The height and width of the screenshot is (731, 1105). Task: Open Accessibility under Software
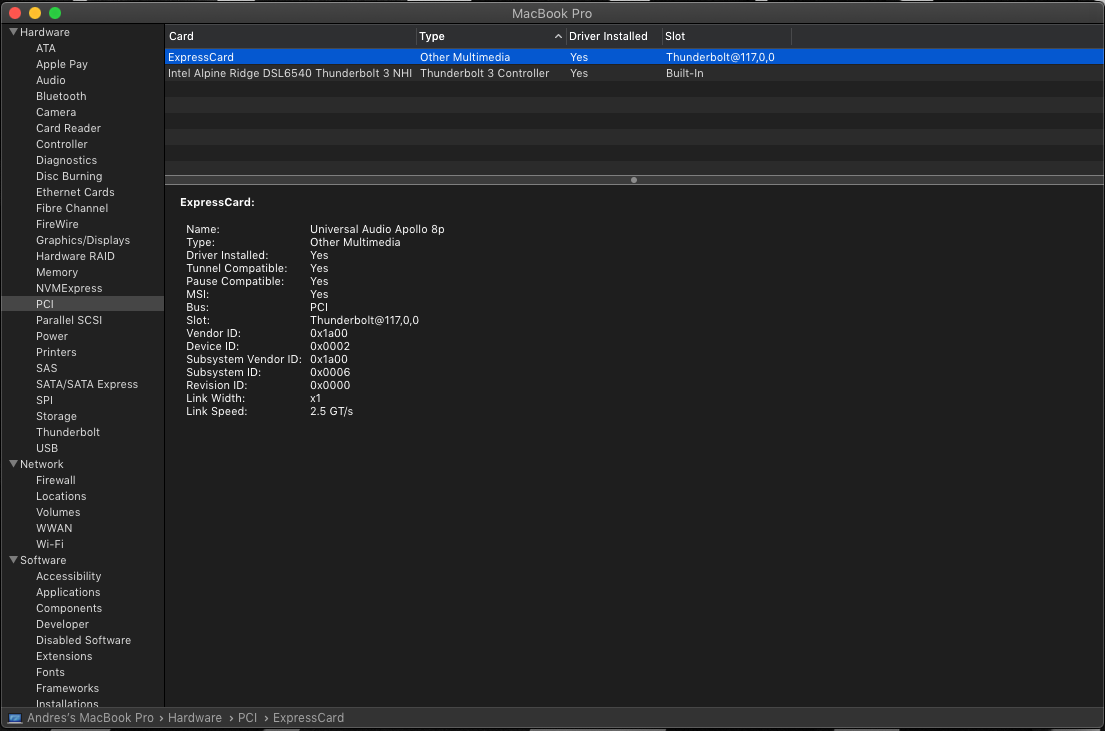tap(68, 576)
